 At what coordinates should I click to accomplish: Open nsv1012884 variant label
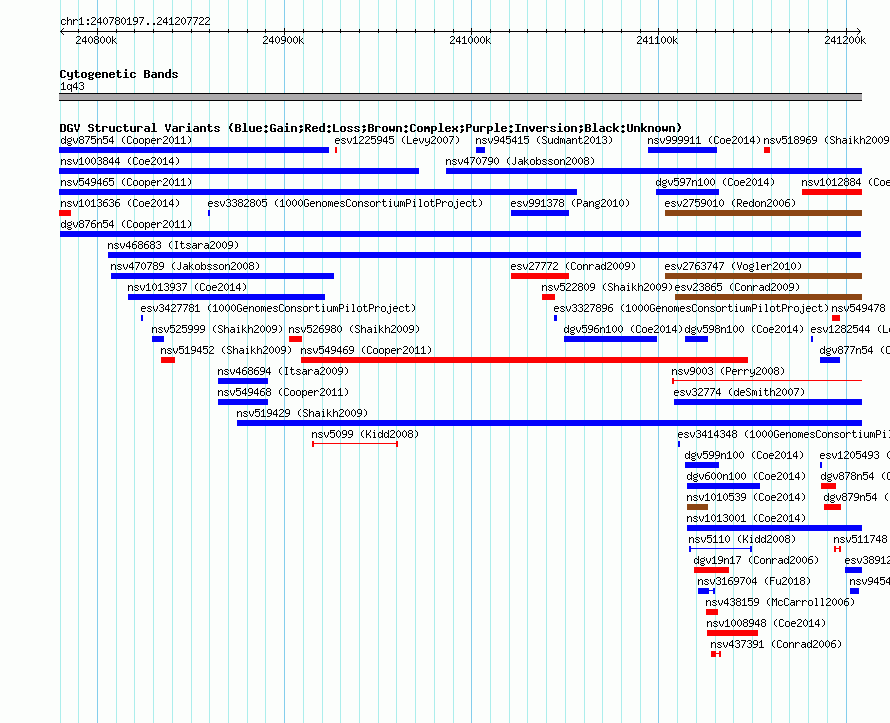point(845,182)
